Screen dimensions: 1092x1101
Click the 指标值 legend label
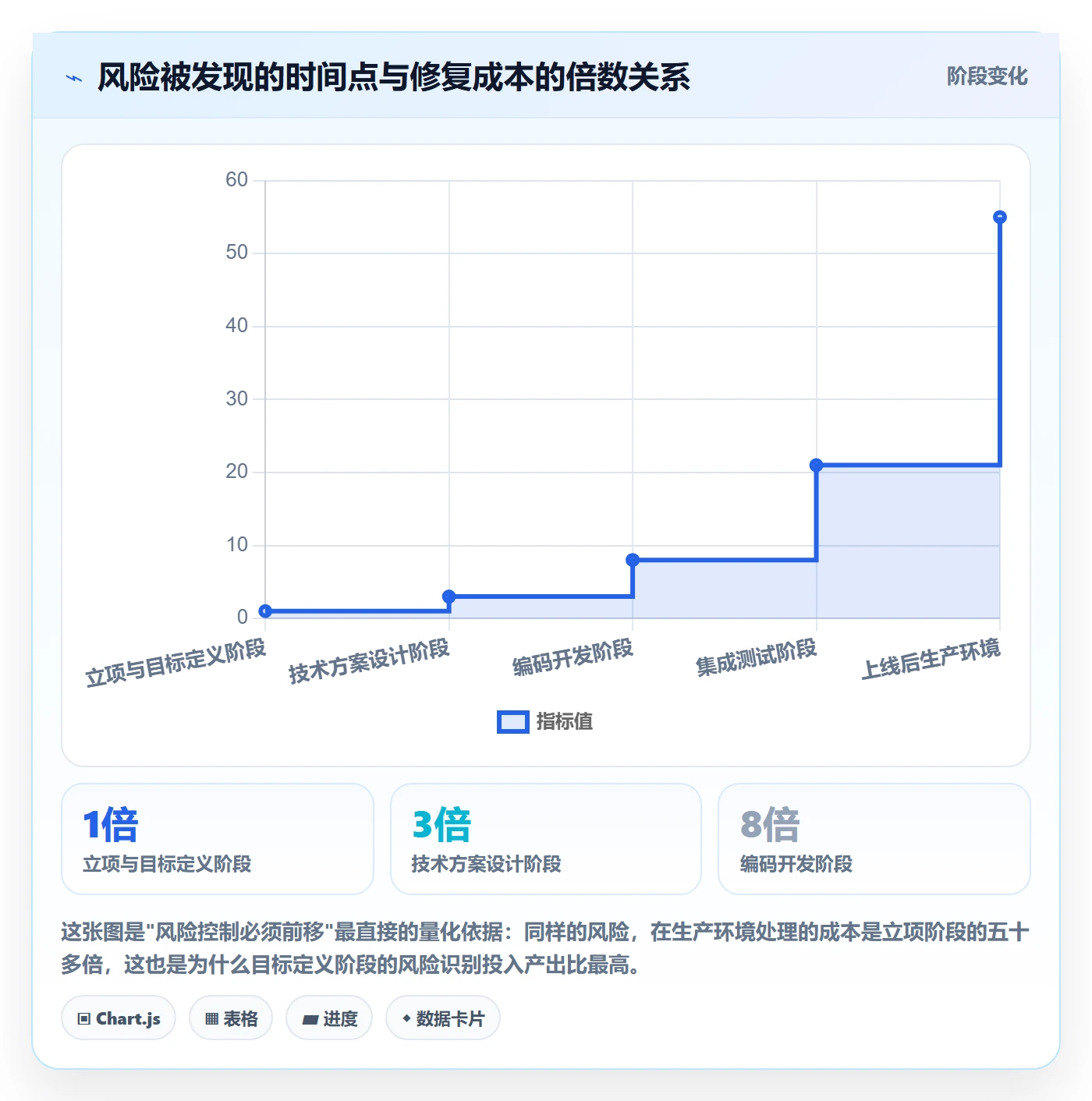(565, 722)
